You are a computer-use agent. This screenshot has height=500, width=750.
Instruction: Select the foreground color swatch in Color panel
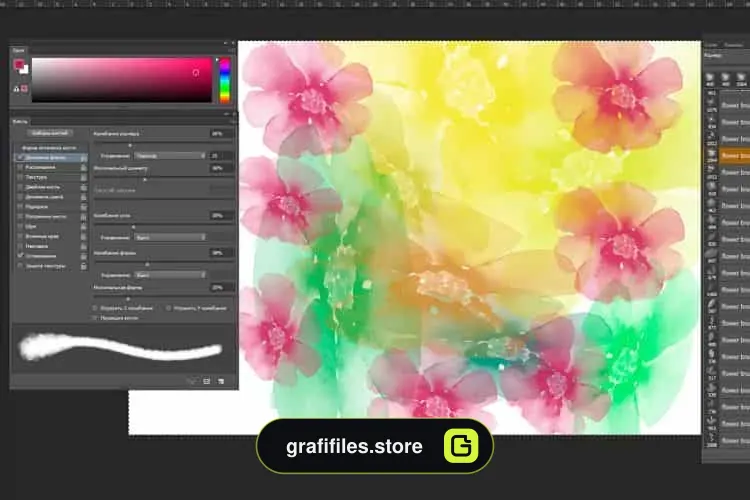(18, 64)
